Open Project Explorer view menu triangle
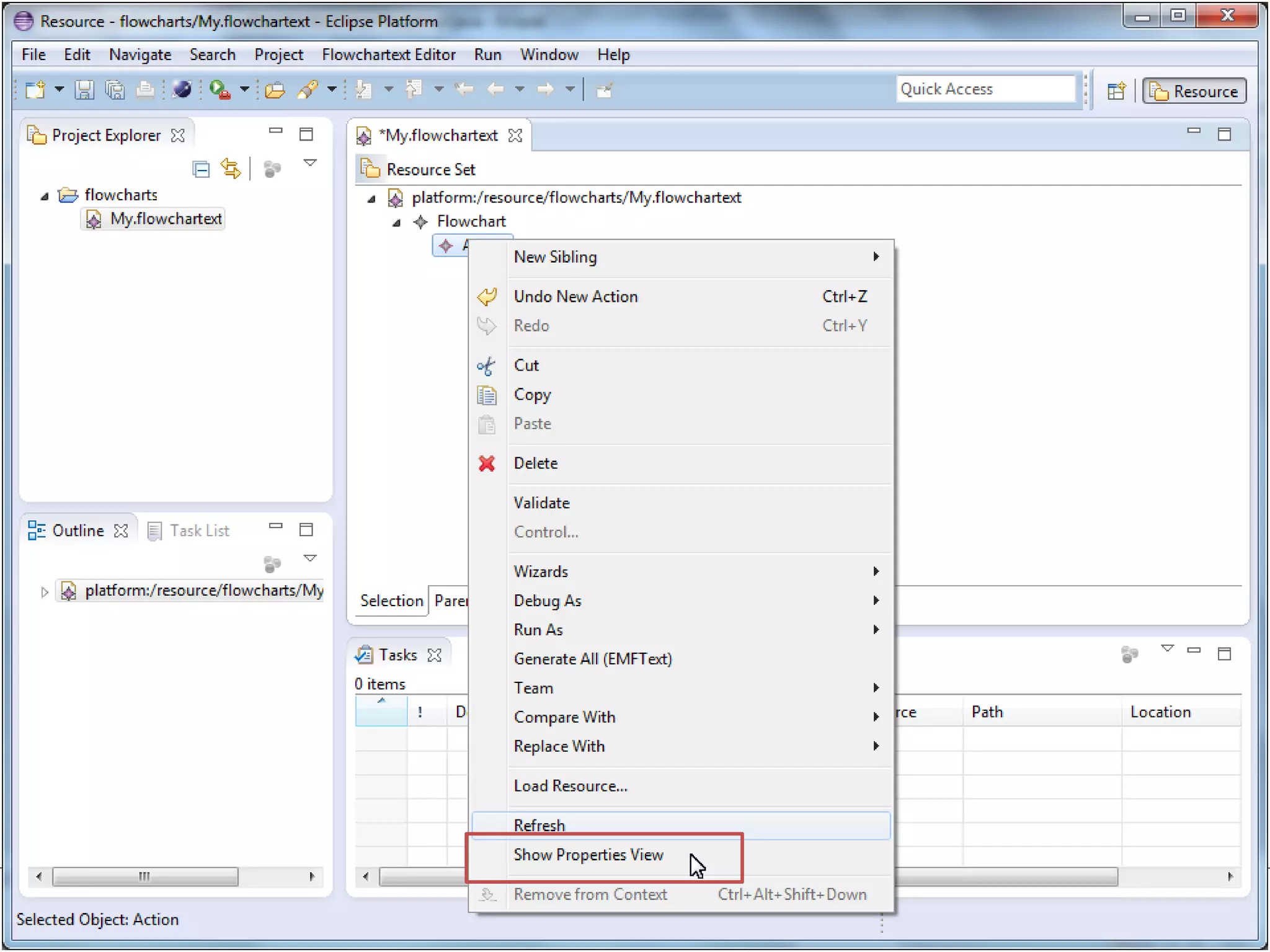The height and width of the screenshot is (952, 1270). click(310, 163)
